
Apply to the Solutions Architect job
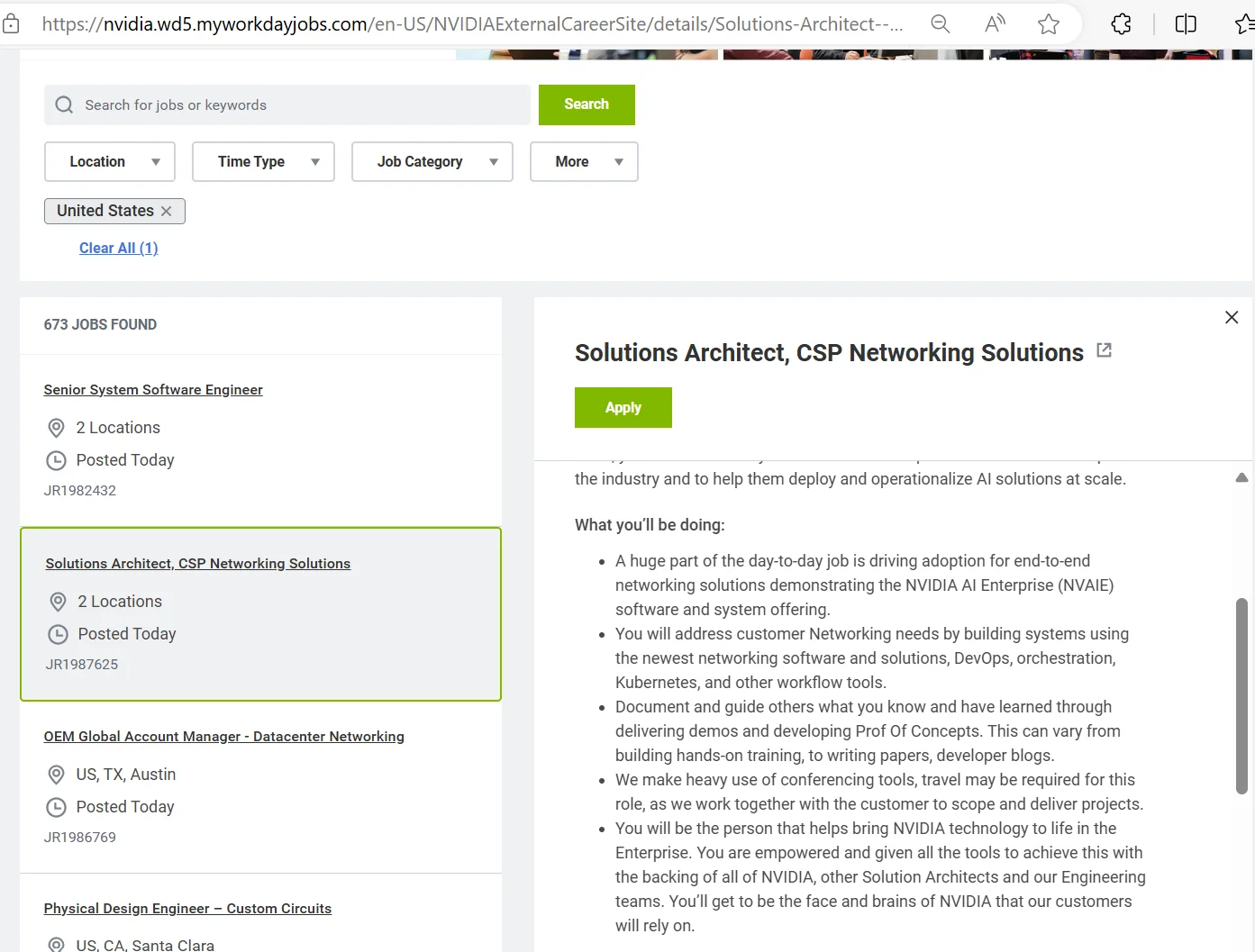click(623, 408)
